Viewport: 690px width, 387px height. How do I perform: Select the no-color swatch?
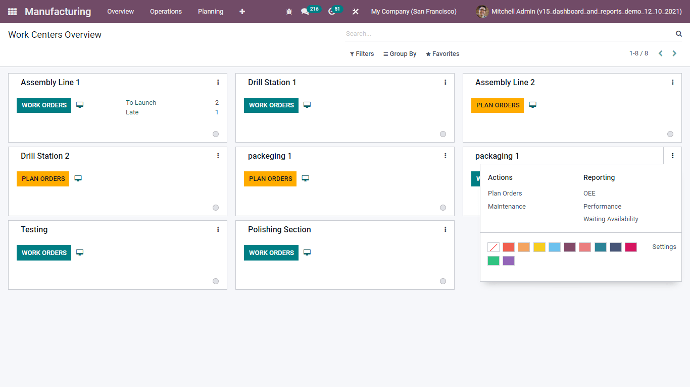click(x=493, y=247)
